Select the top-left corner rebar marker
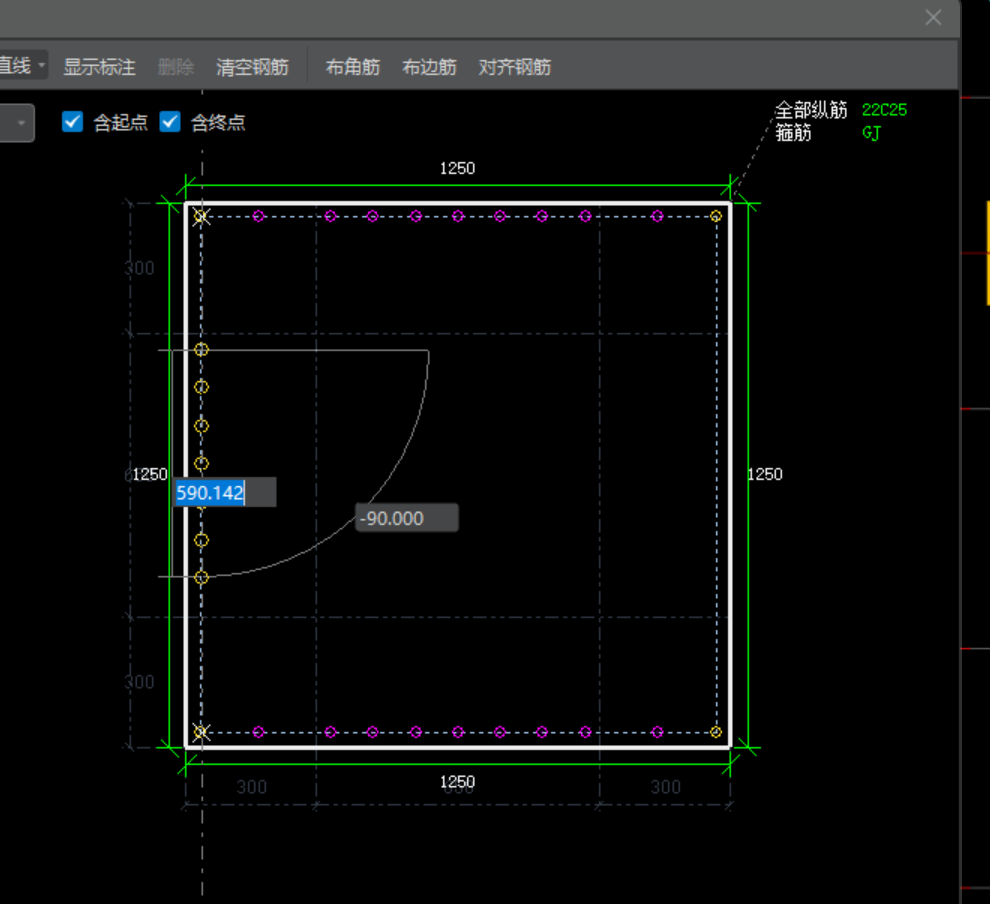990x904 pixels. click(201, 217)
